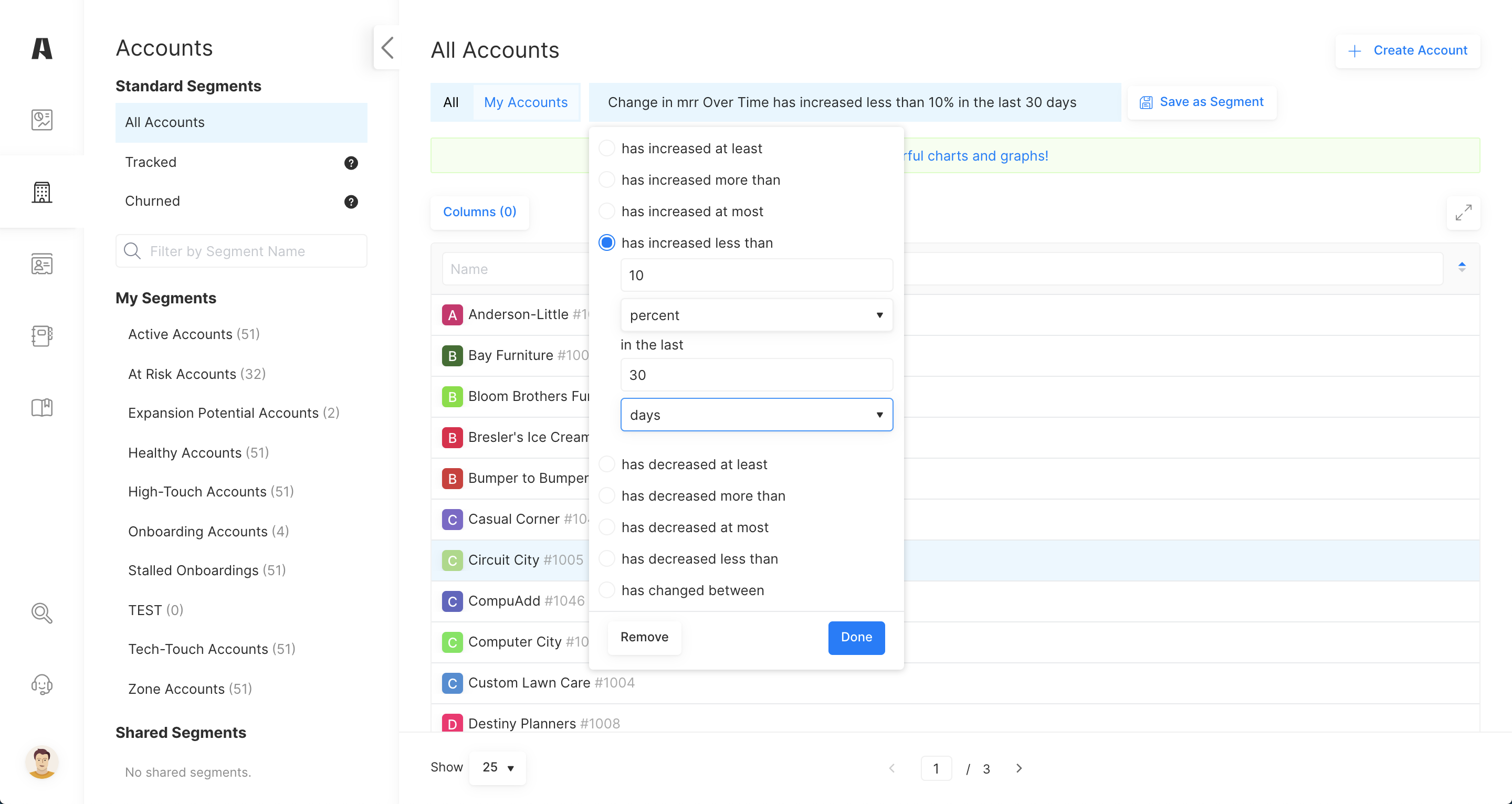Click the Save as Segment button
This screenshot has width=1512, height=804.
(x=1202, y=102)
